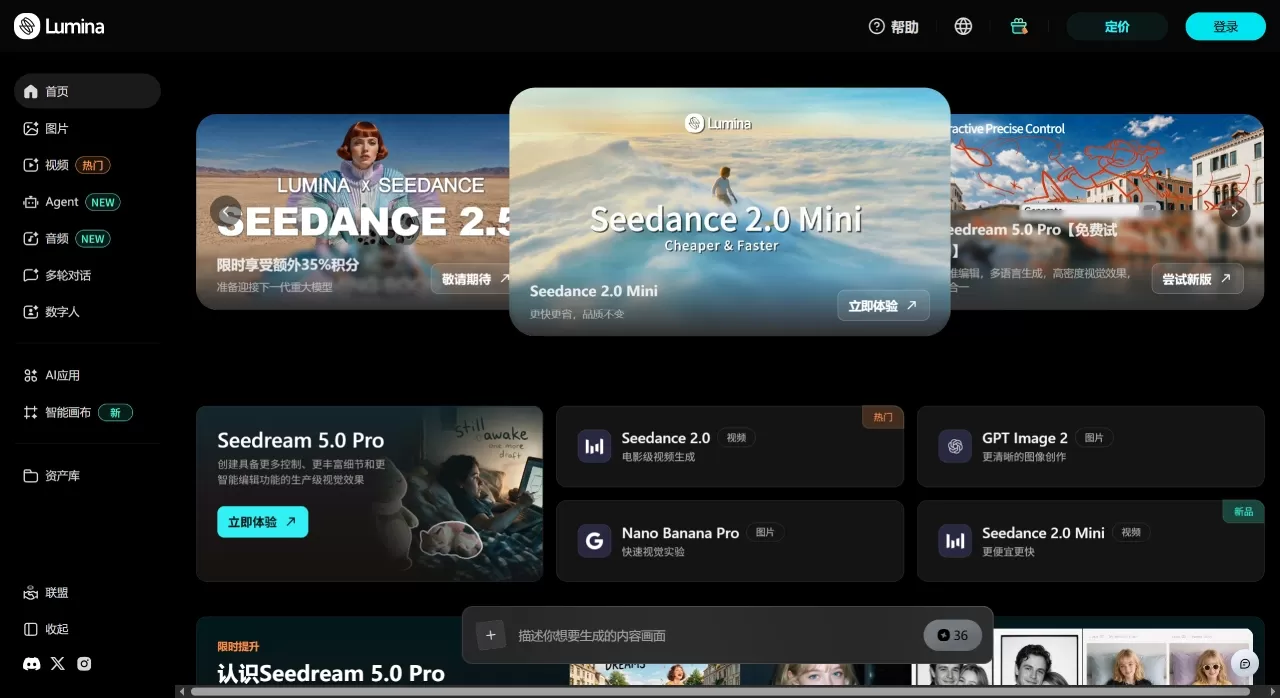The image size is (1280, 698).
Task: Open the Seedance 2.0 Mini model card
Action: (1090, 541)
